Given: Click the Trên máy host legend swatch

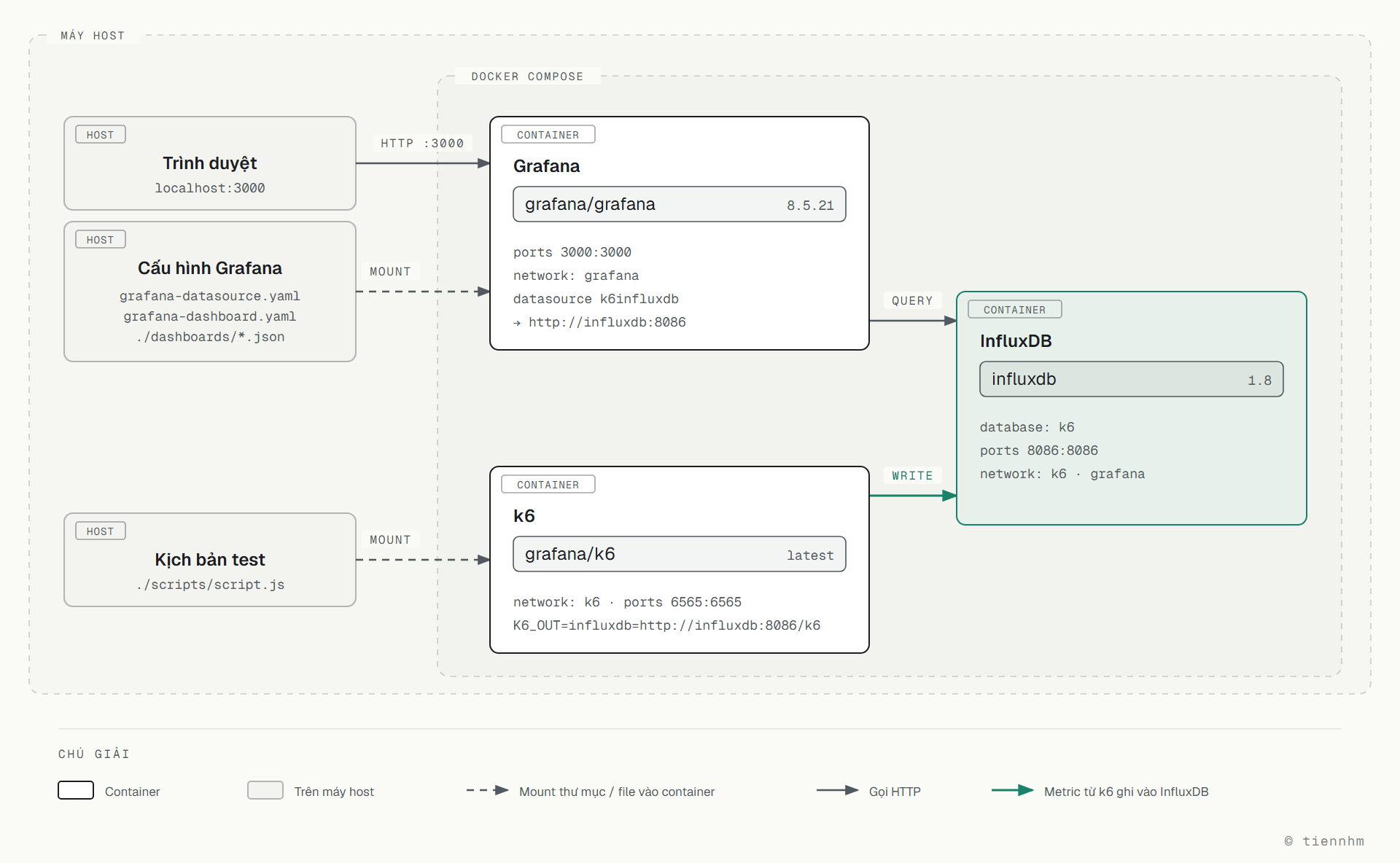Looking at the screenshot, I should pos(265,790).
